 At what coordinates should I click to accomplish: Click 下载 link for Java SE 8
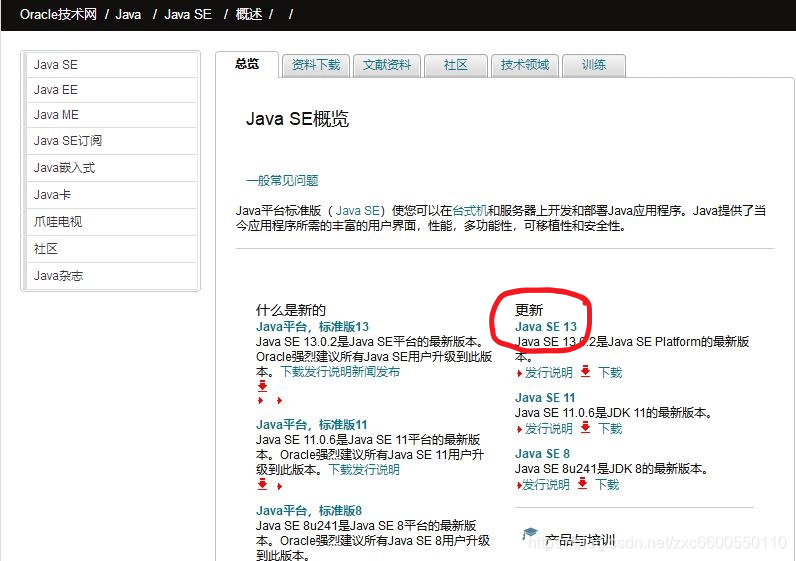(x=607, y=484)
